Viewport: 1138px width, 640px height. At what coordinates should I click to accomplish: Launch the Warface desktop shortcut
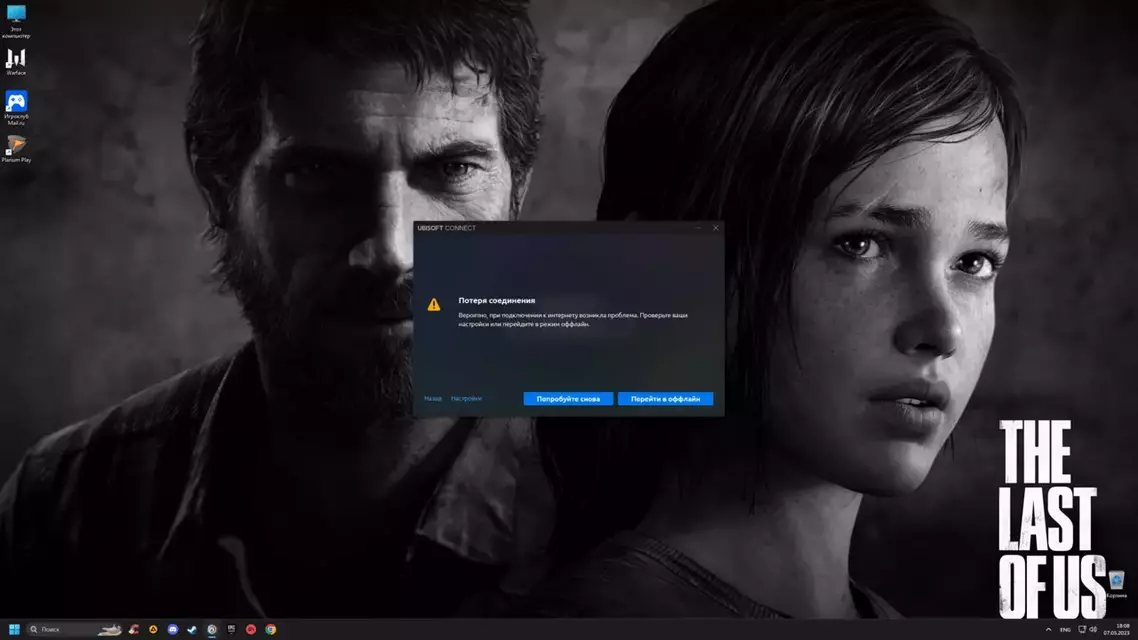(16, 62)
